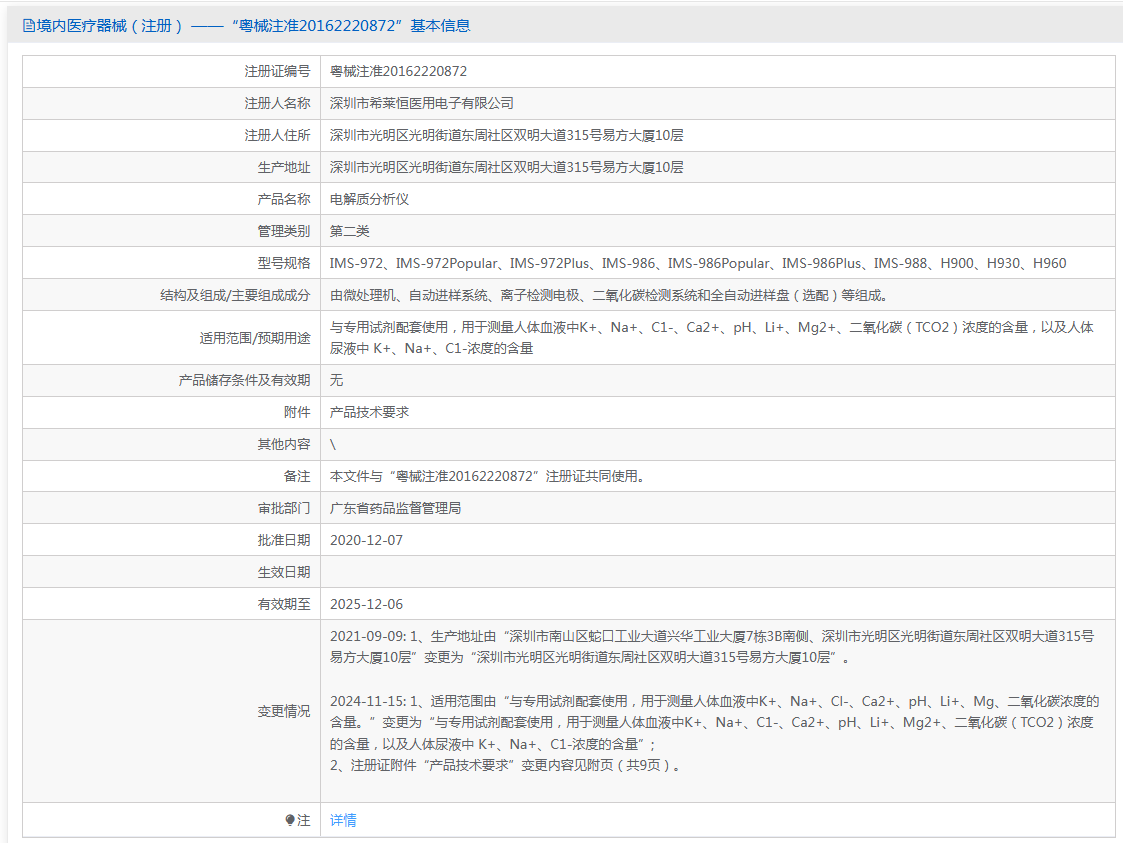Open the 详情 link
The width and height of the screenshot is (1123, 843).
343,820
